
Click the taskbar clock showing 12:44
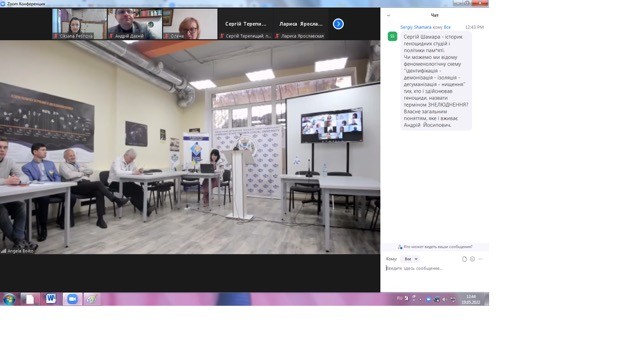pos(471,299)
